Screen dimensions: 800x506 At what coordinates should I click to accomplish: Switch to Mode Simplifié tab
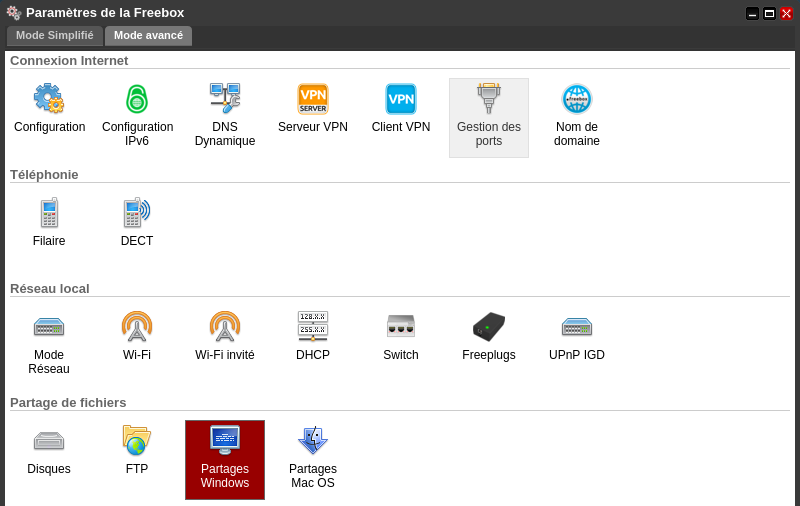click(55, 36)
